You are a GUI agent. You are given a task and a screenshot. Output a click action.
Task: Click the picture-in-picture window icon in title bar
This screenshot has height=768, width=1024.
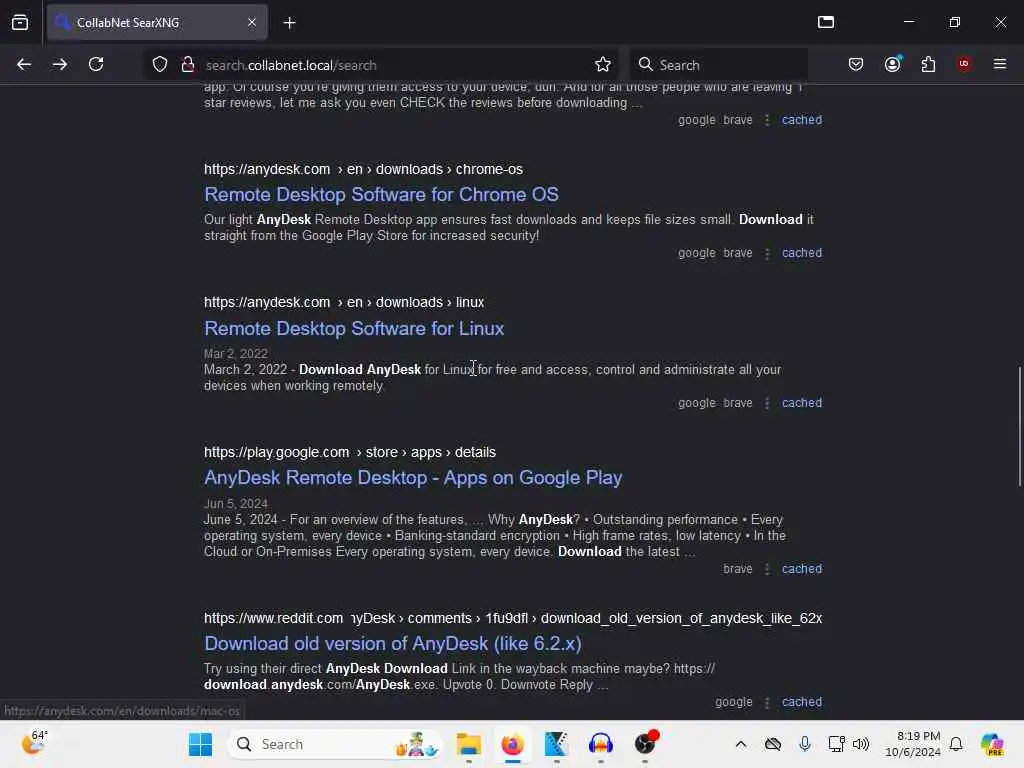click(x=825, y=22)
